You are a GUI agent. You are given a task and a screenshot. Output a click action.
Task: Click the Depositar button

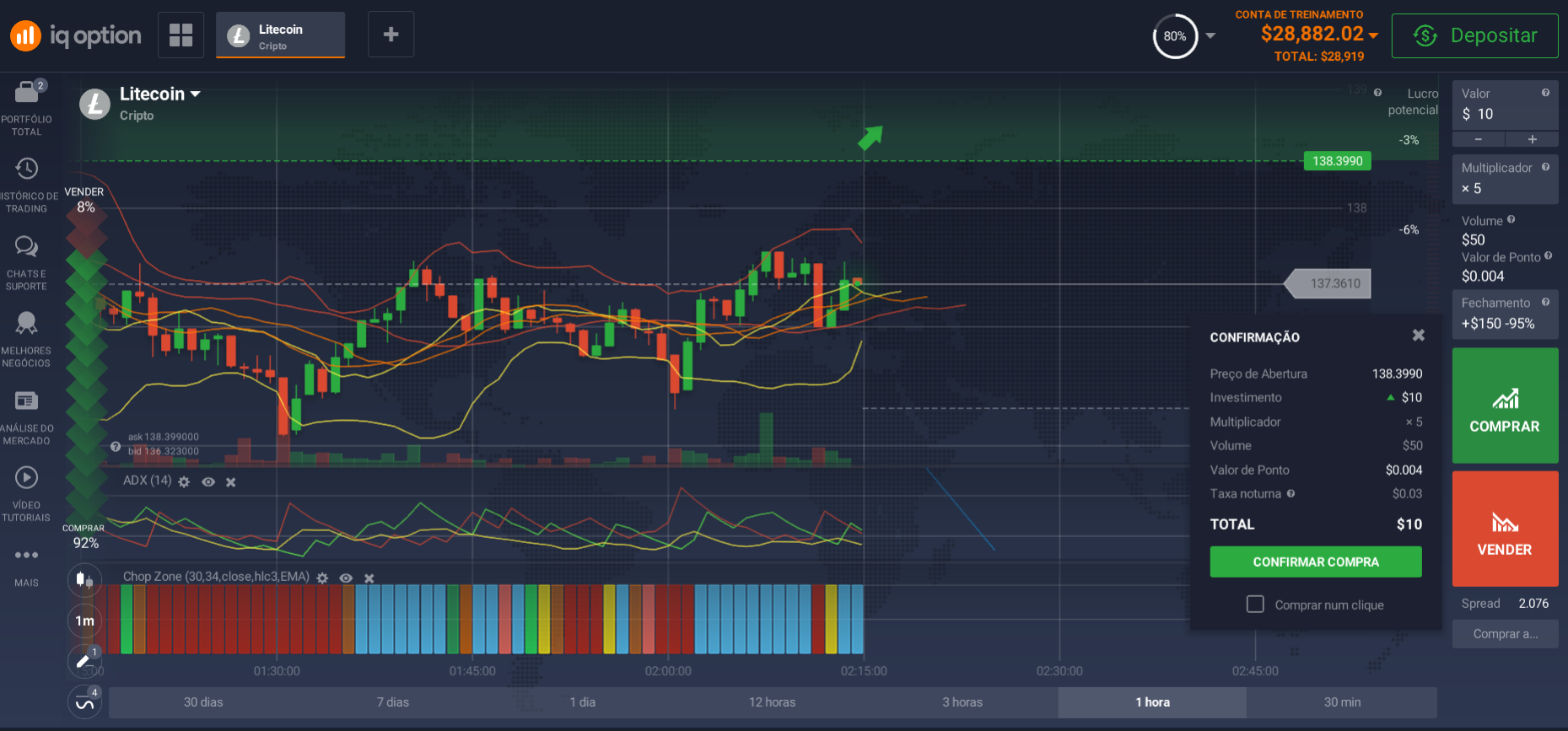(x=1474, y=35)
